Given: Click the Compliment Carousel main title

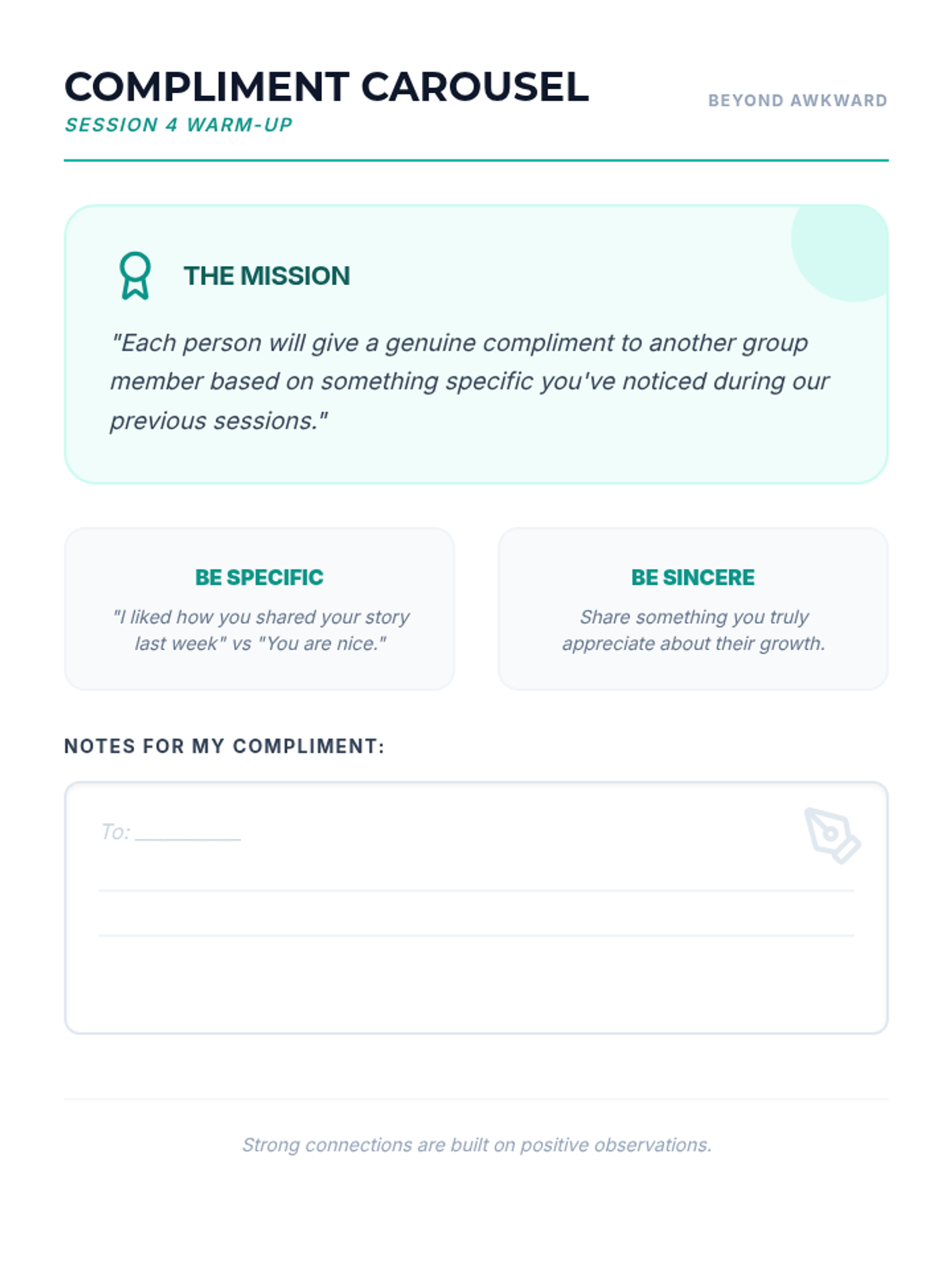Looking at the screenshot, I should click(x=326, y=87).
